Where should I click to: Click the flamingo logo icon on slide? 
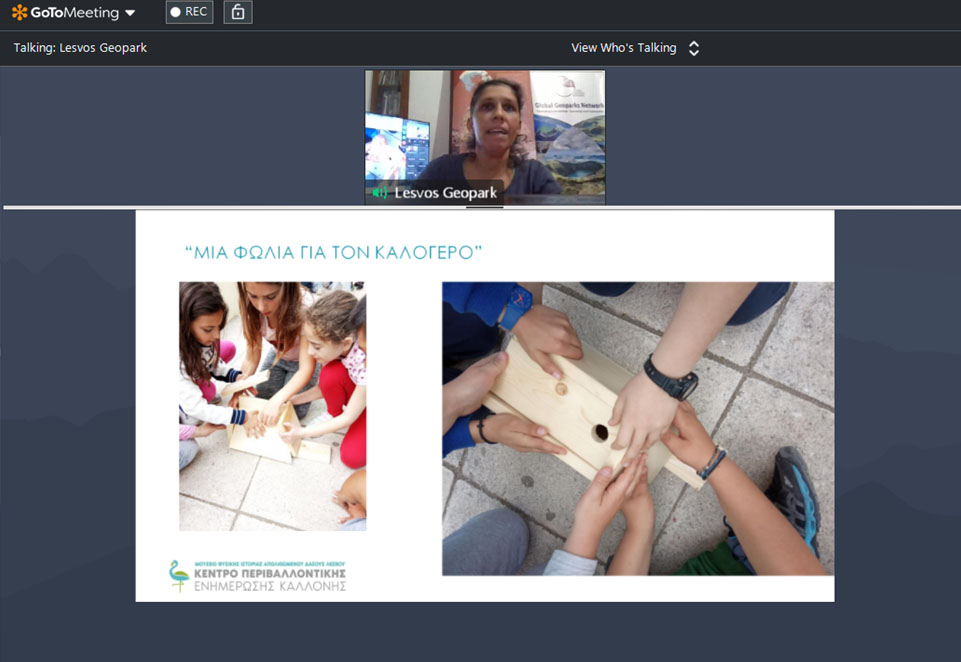pos(178,576)
